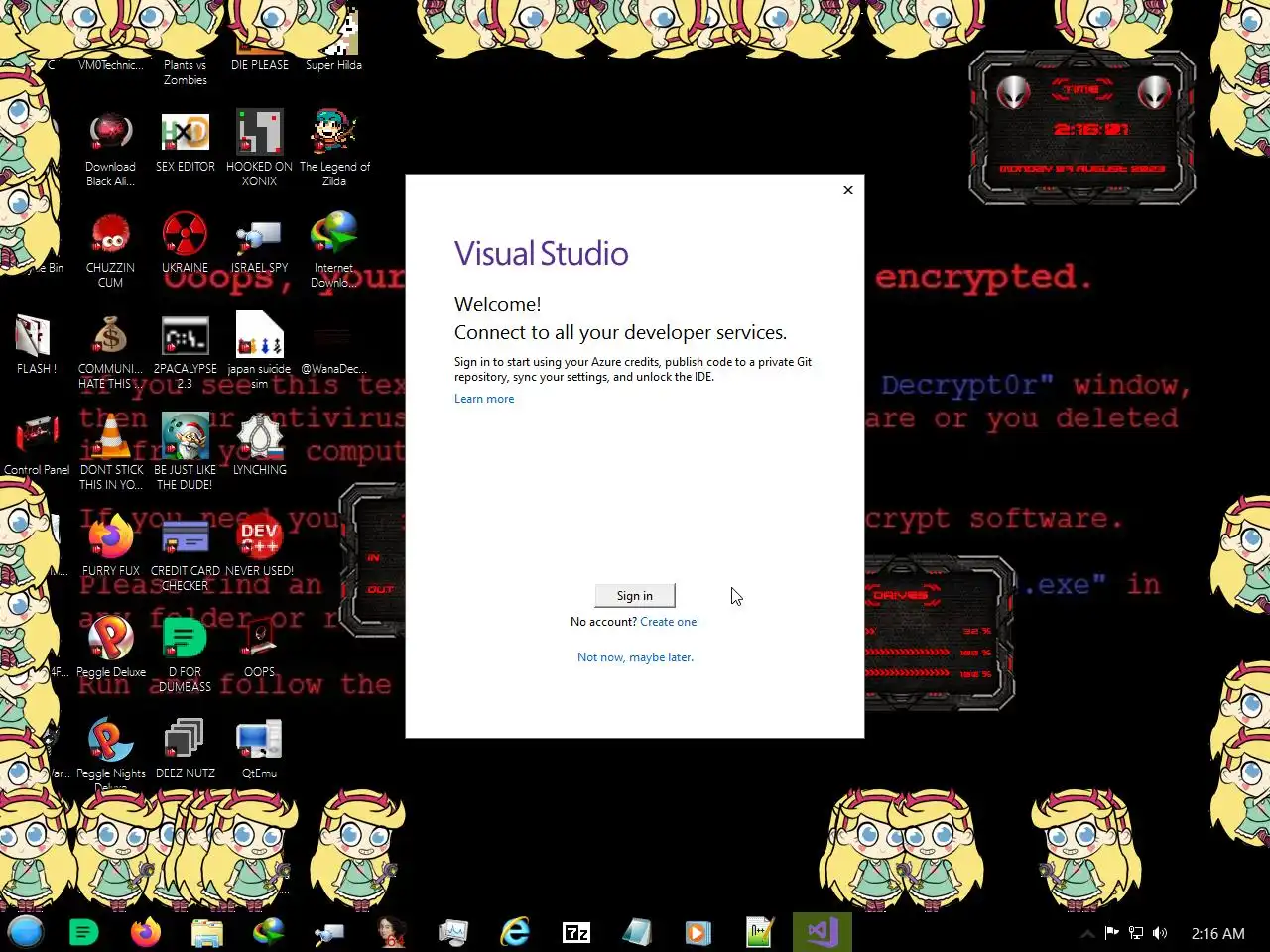
Task: Select the Peggle Deluxe desktop icon
Action: 111,648
